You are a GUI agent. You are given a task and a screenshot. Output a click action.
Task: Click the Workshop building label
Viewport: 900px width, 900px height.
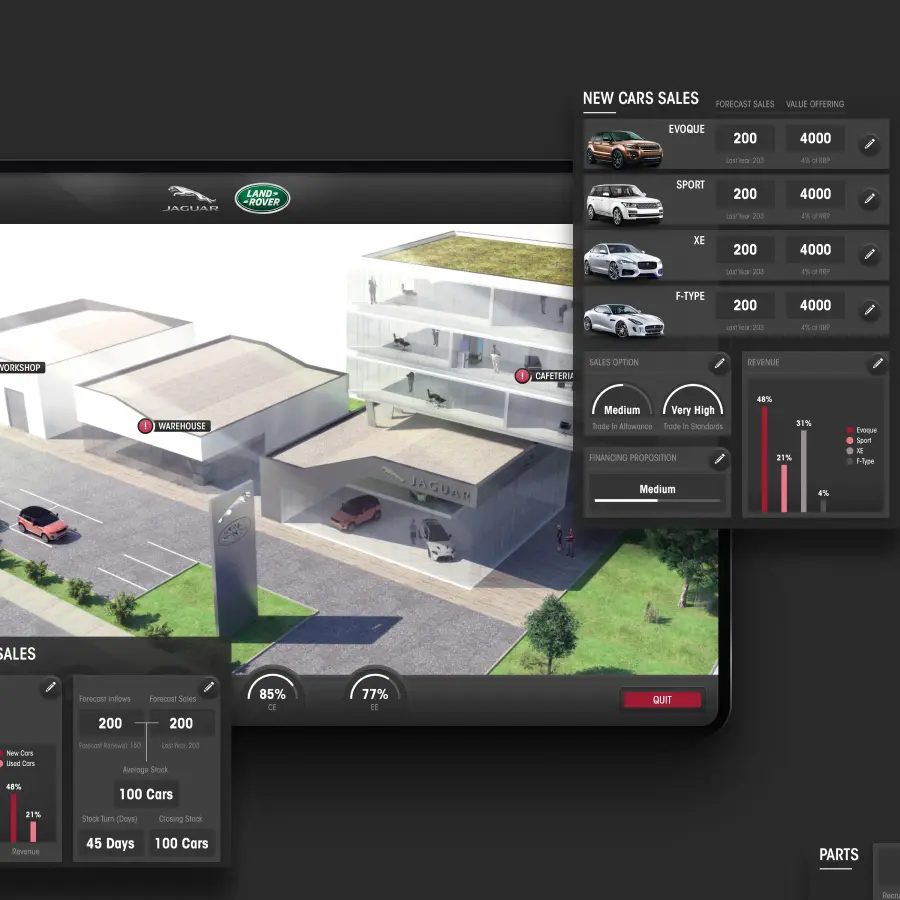coord(21,367)
